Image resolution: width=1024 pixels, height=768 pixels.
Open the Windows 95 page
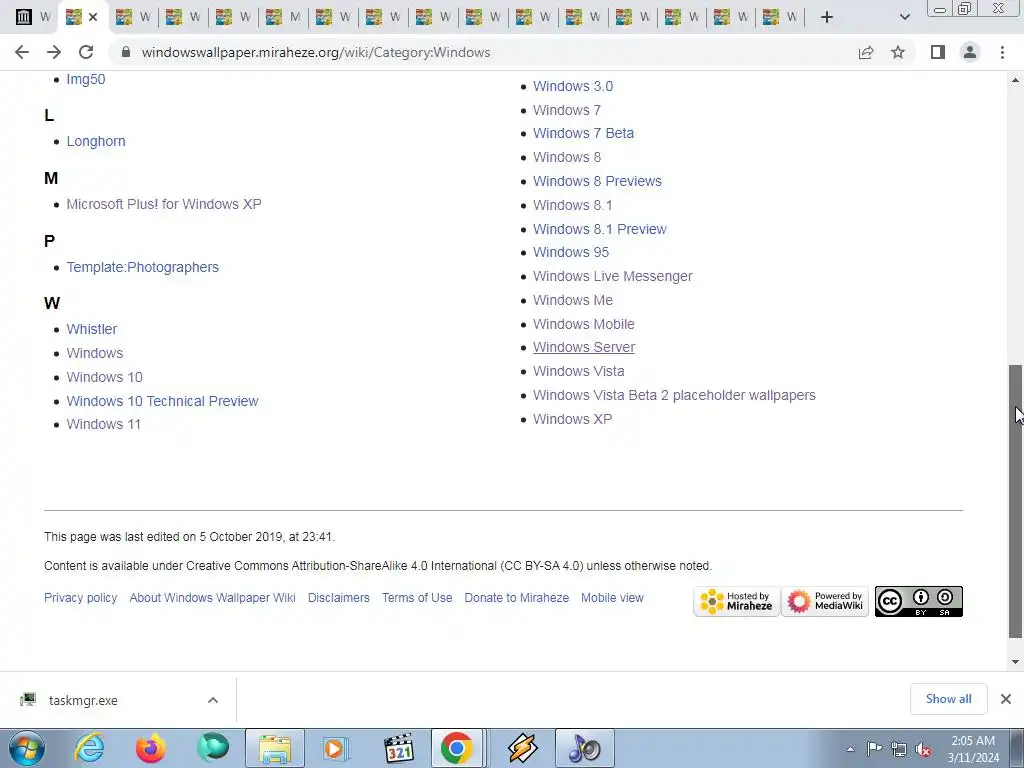[571, 252]
